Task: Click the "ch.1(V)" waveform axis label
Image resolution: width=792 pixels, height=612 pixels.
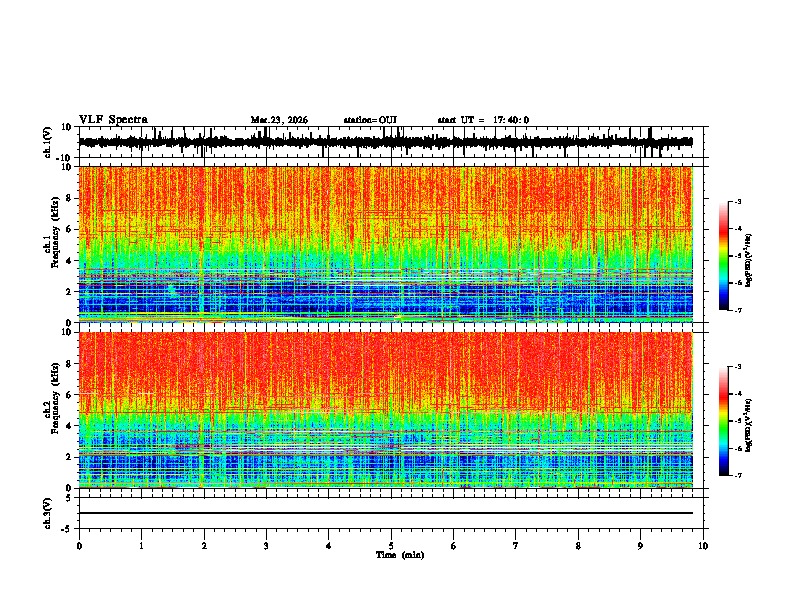Action: (48, 142)
